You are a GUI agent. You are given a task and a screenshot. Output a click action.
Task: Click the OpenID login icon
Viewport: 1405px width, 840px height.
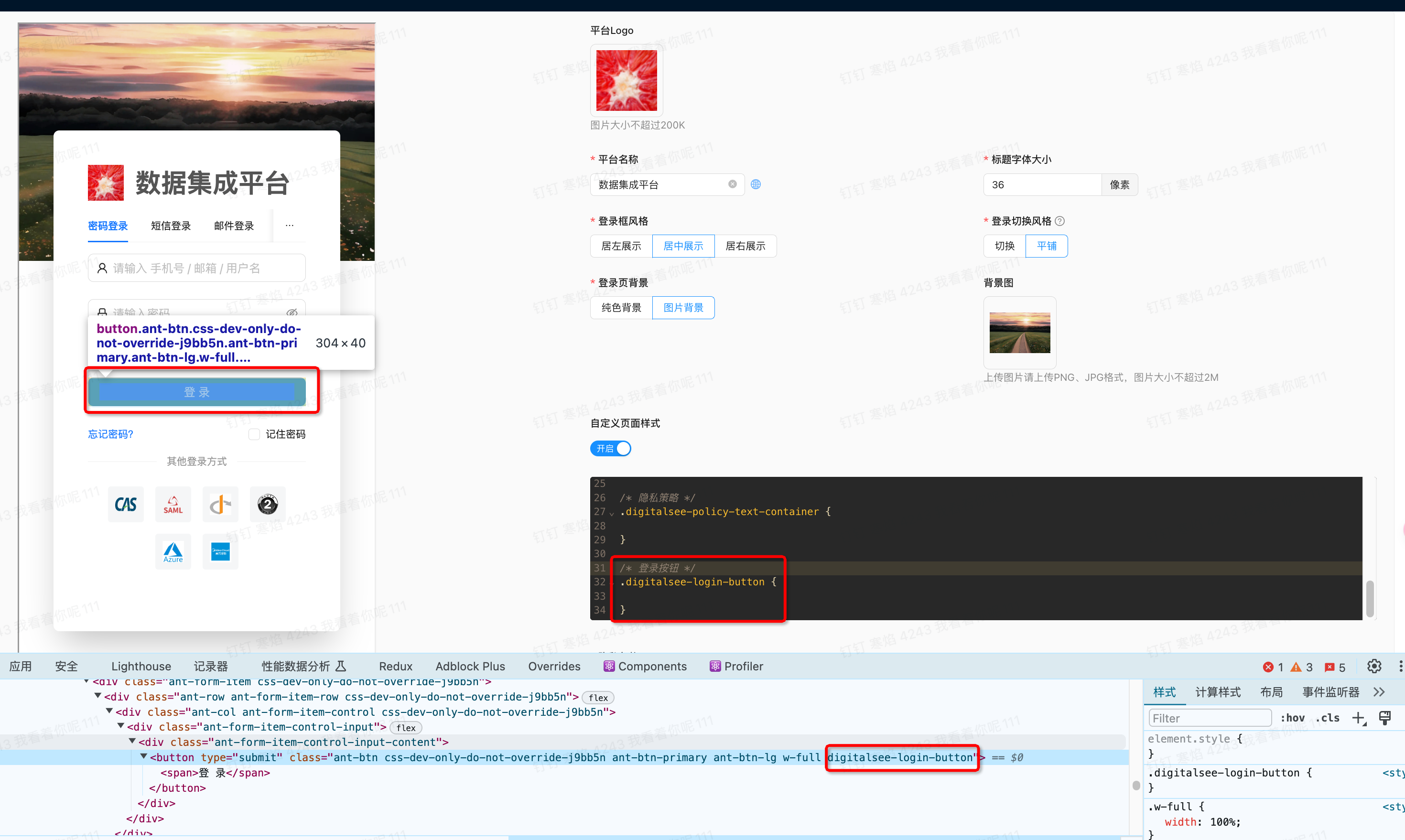tap(220, 504)
